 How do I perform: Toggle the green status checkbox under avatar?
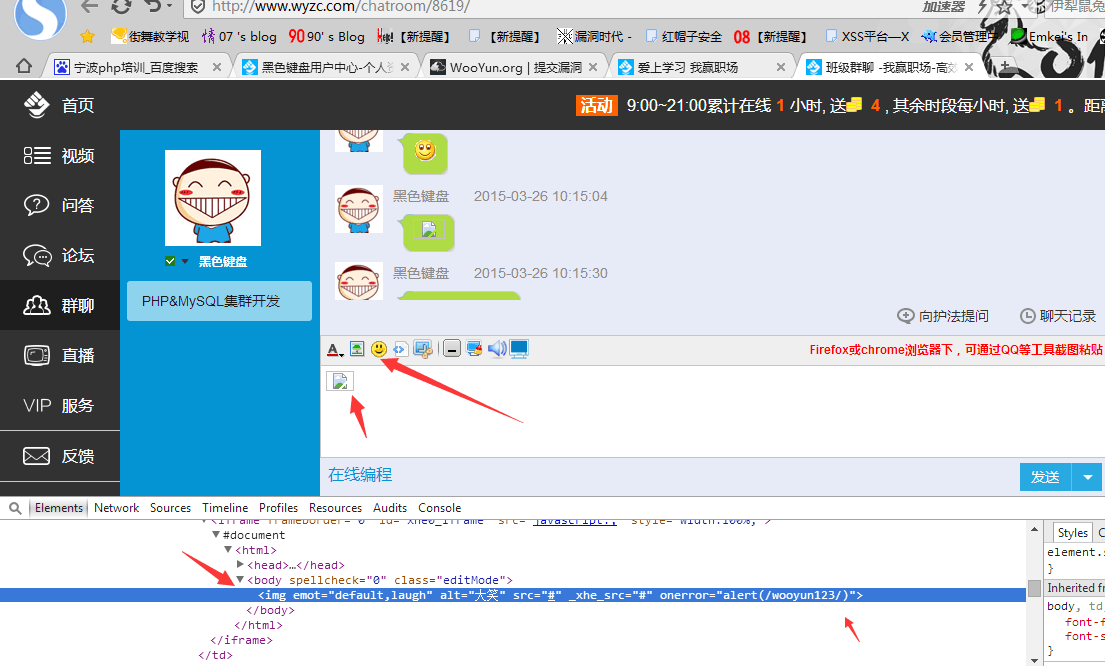(x=170, y=261)
